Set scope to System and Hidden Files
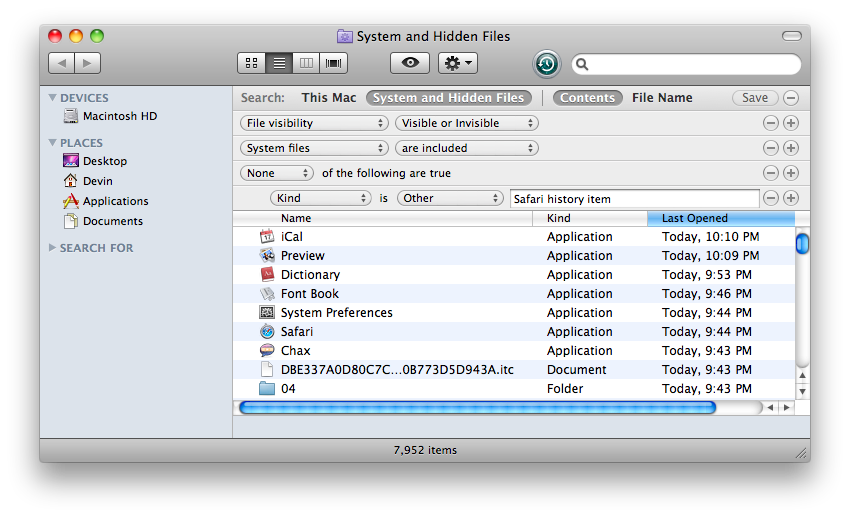This screenshot has height=517, width=850. point(448,98)
